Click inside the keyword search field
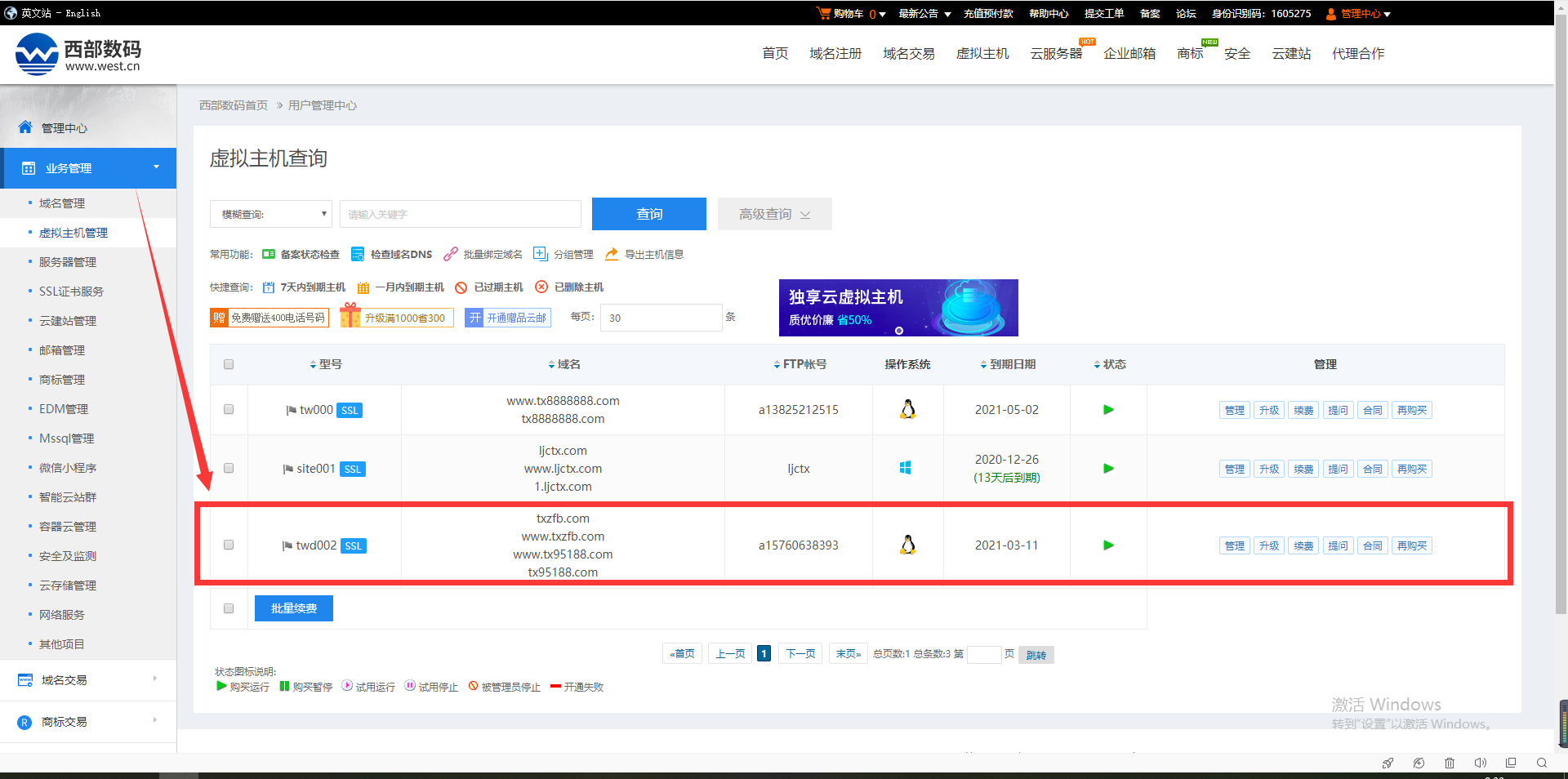This screenshot has height=779, width=1568. pyautogui.click(x=460, y=214)
